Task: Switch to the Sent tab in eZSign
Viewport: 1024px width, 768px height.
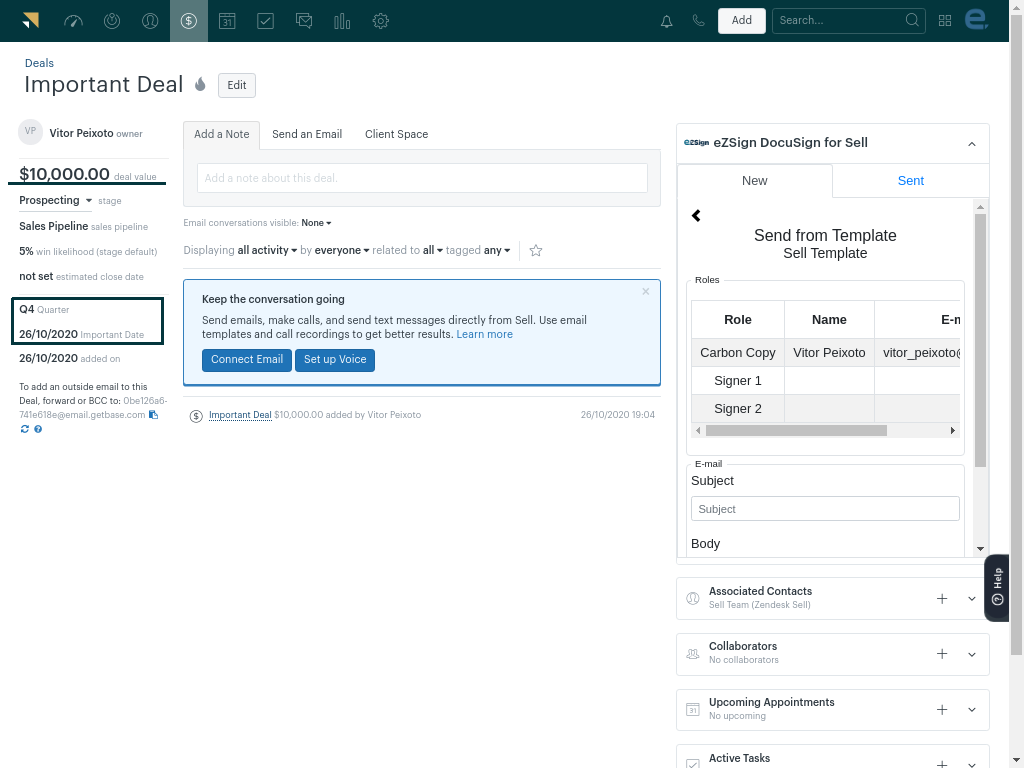Action: point(910,181)
